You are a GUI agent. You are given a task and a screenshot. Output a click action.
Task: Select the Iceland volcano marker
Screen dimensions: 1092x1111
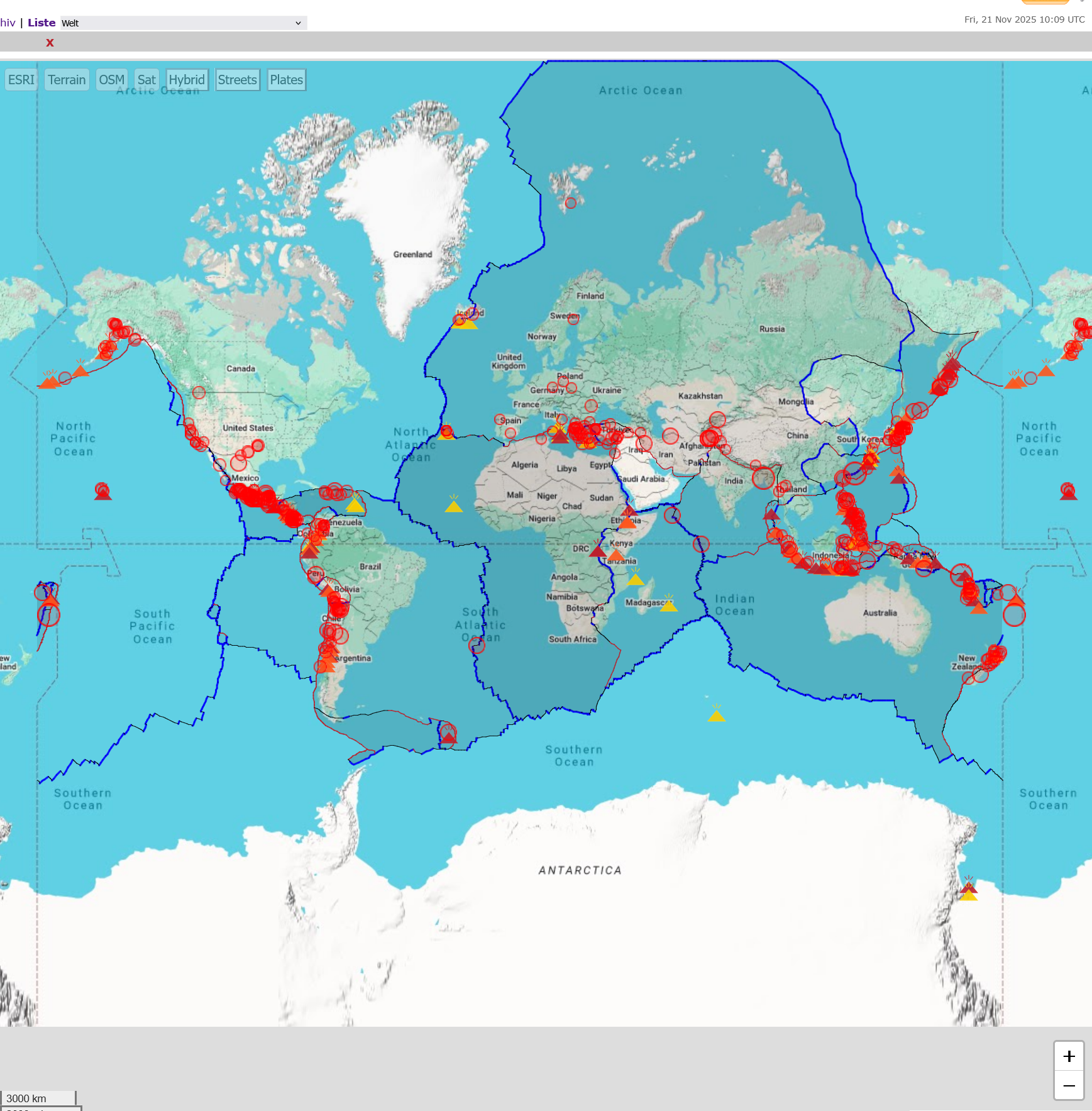tap(466, 322)
